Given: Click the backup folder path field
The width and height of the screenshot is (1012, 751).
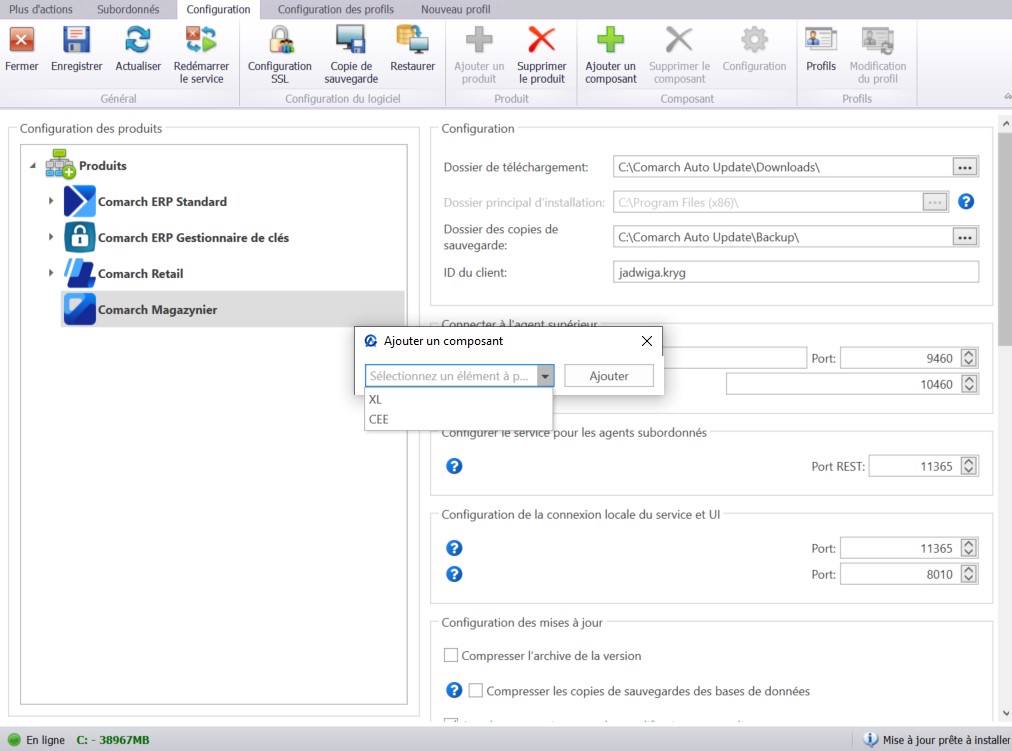Looking at the screenshot, I should pyautogui.click(x=782, y=237).
